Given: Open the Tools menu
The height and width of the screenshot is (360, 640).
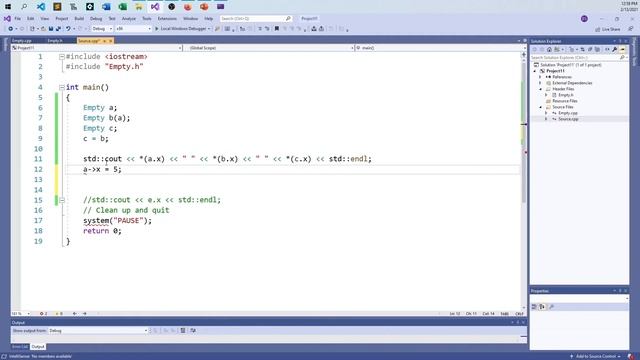Looking at the screenshot, I should point(147,19).
